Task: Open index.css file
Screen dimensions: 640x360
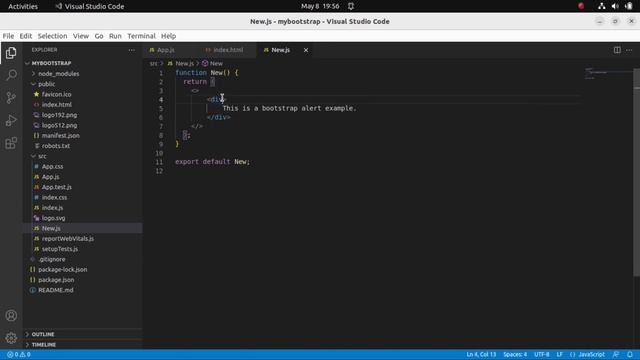Action: 54,197
